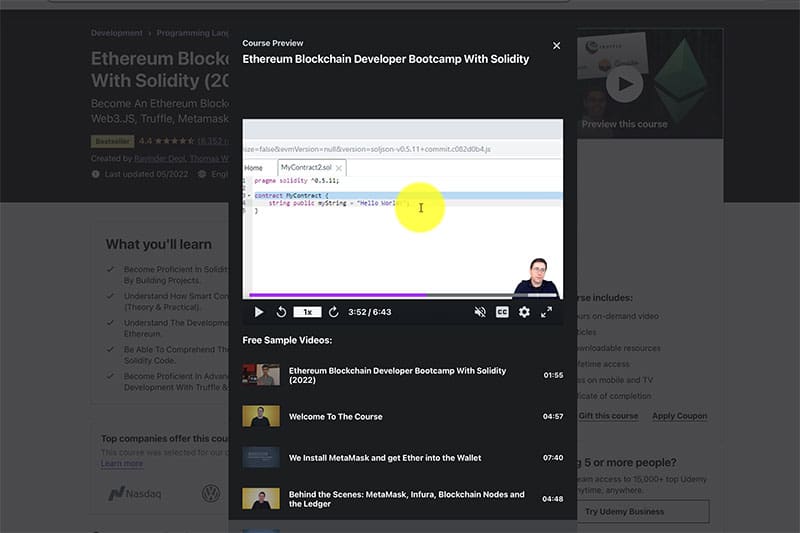This screenshot has height=533, width=800.
Task: Play the course preview video
Action: click(259, 312)
